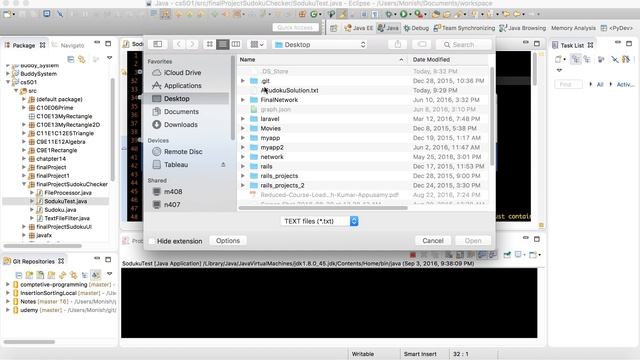Maximize the Git Repositories view
The image size is (640, 360).
coord(108,259)
